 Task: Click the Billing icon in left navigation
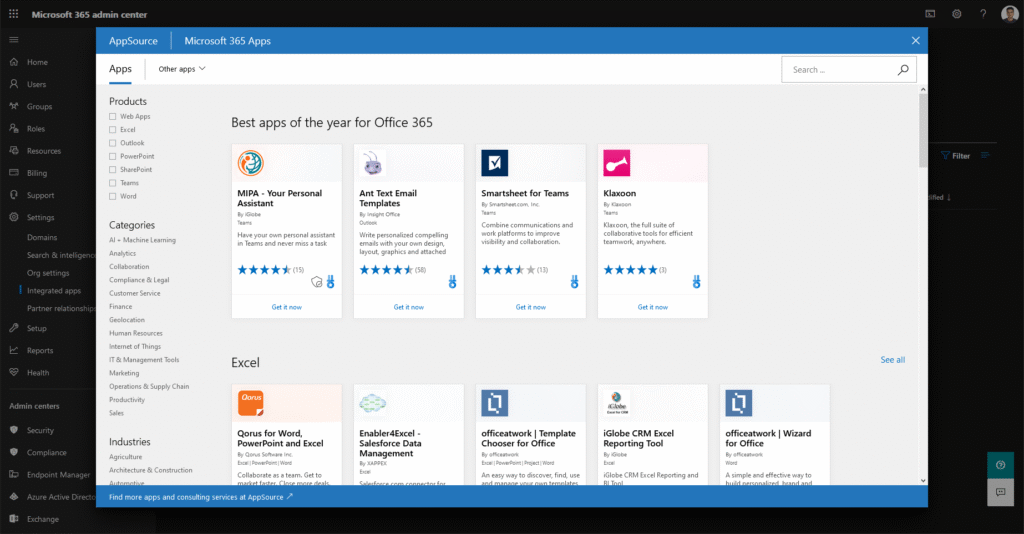14,173
